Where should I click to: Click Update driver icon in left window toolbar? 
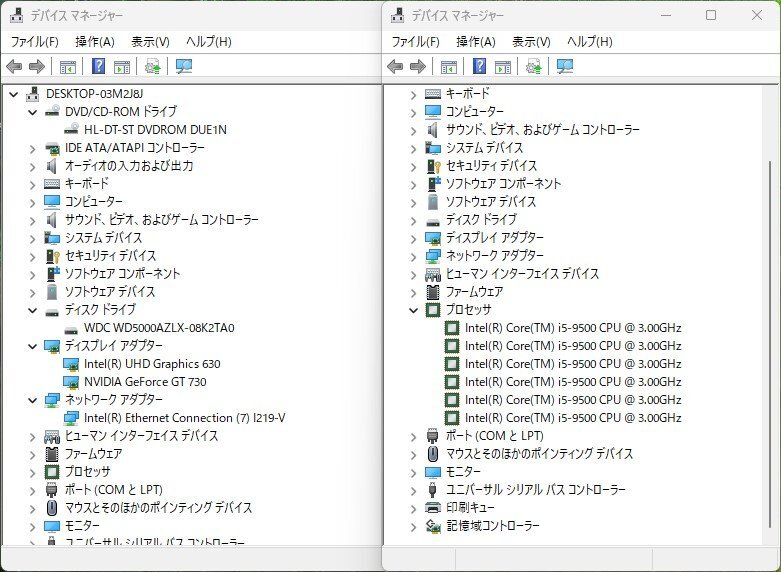[152, 66]
